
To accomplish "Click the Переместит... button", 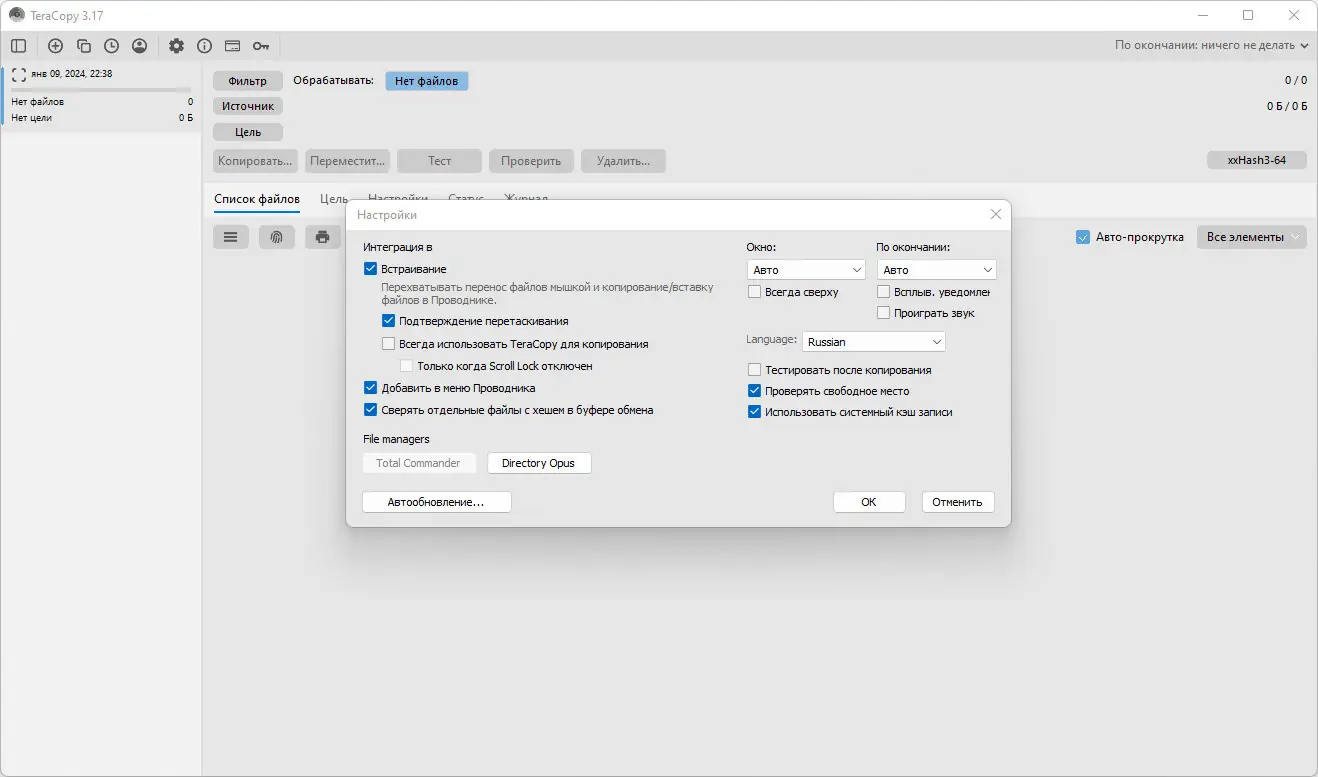I will (x=348, y=160).
